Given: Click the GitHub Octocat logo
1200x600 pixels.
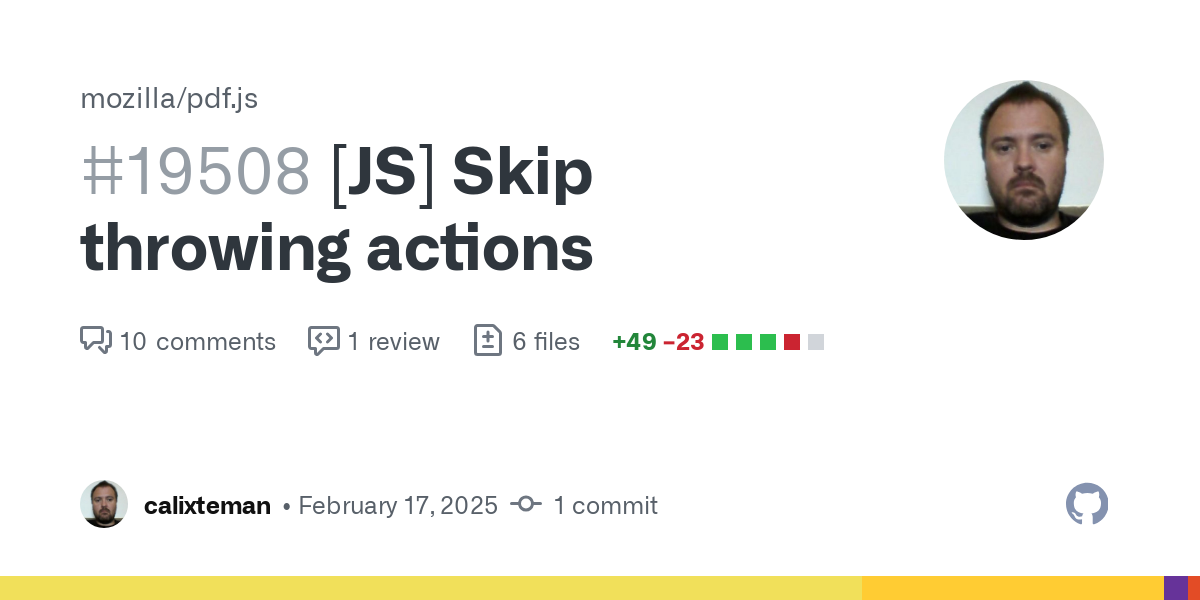Looking at the screenshot, I should click(1087, 504).
